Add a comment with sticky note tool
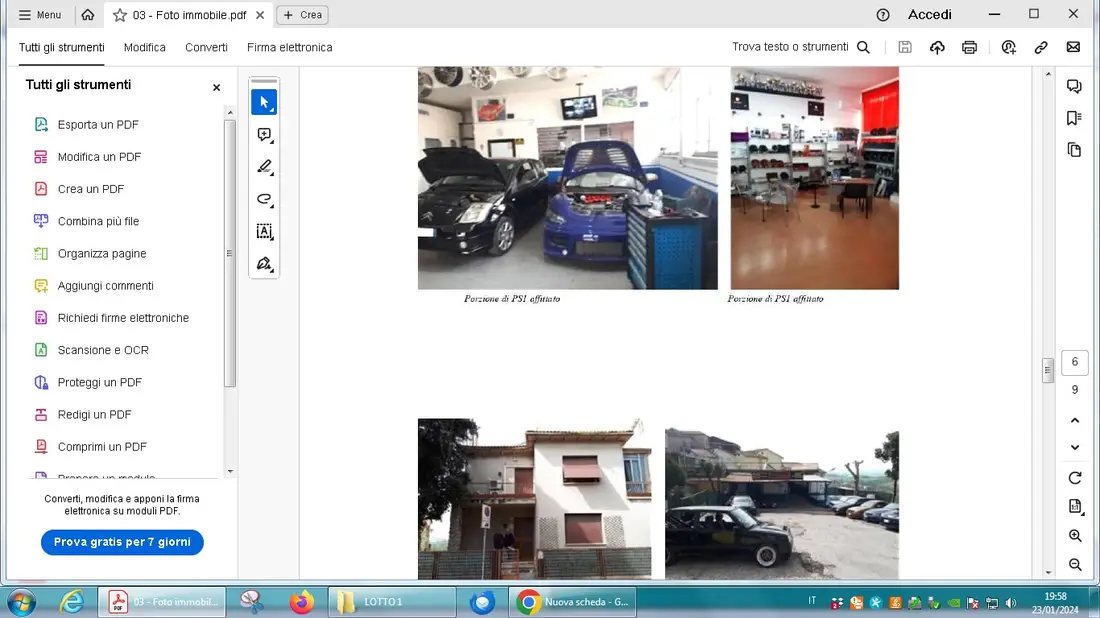 click(264, 135)
